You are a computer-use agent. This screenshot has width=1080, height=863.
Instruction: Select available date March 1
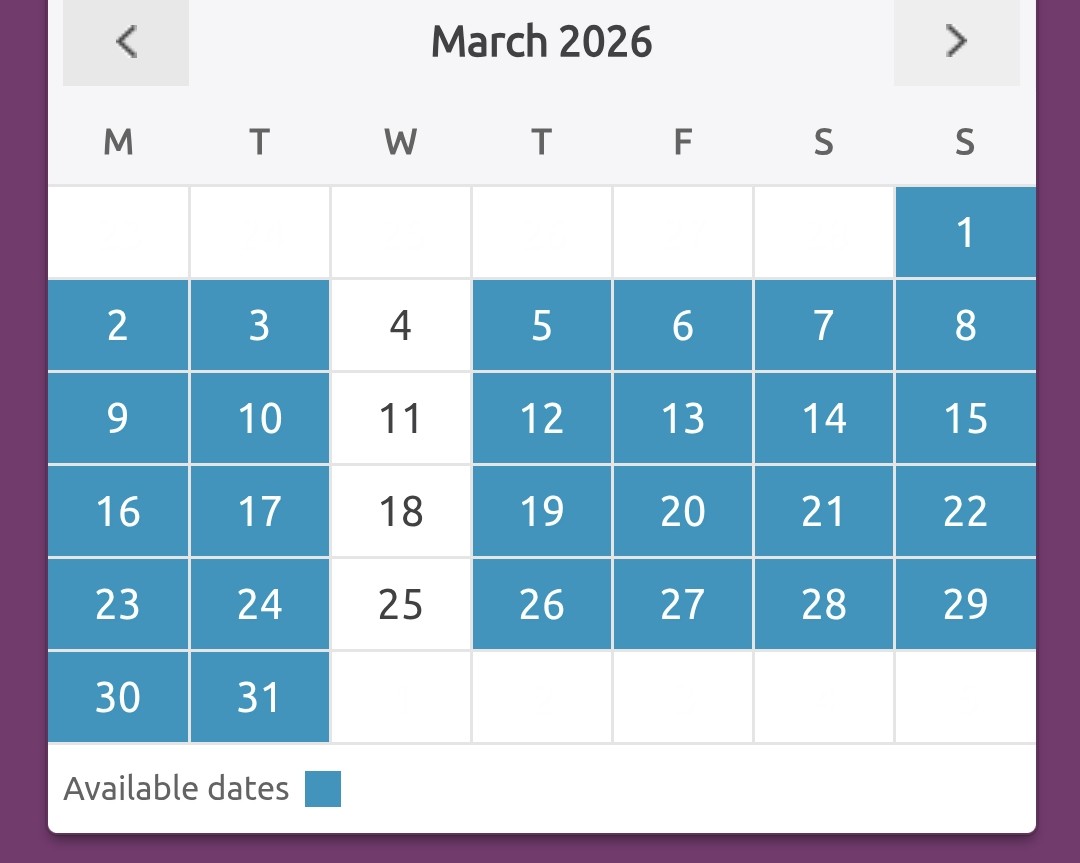coord(965,232)
